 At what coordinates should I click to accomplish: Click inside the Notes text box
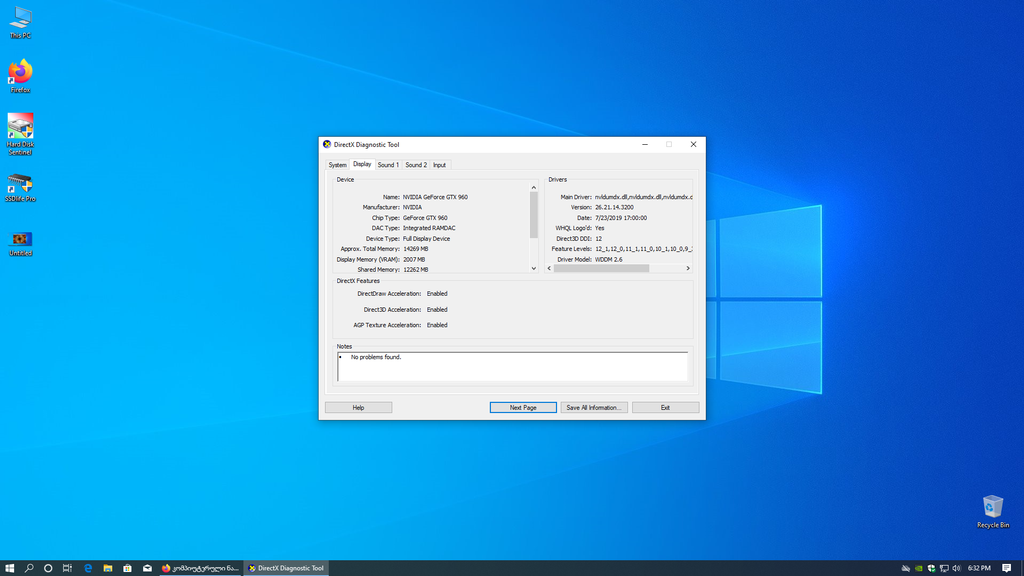(512, 368)
